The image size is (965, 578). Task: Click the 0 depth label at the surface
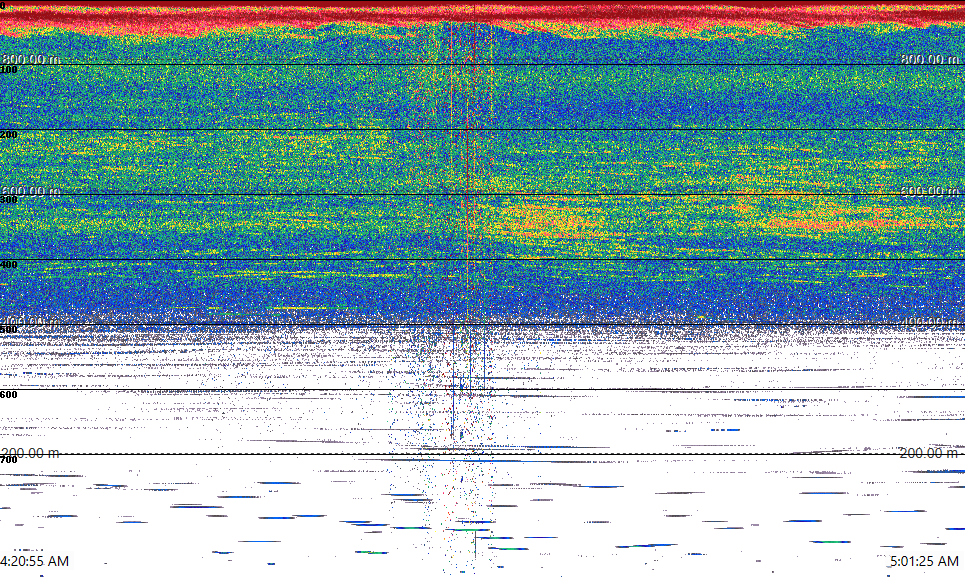(x=2, y=6)
